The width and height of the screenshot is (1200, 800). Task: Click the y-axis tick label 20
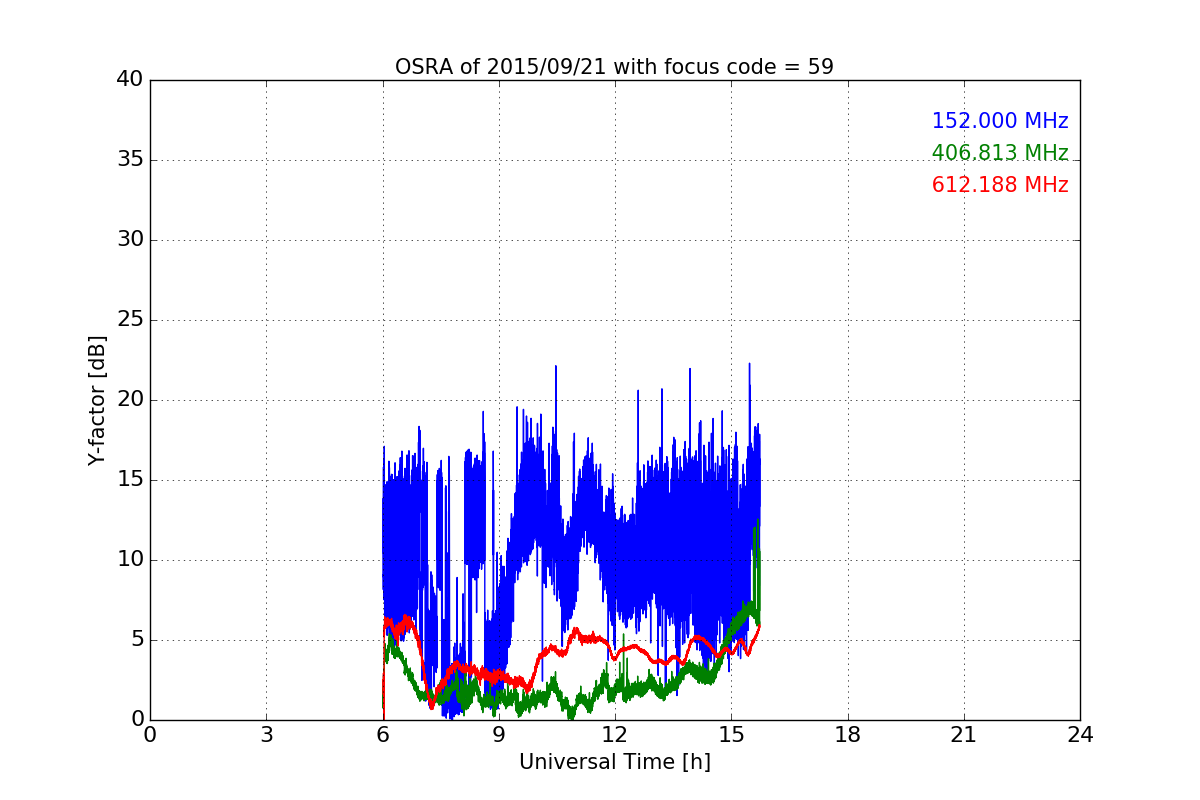point(130,400)
